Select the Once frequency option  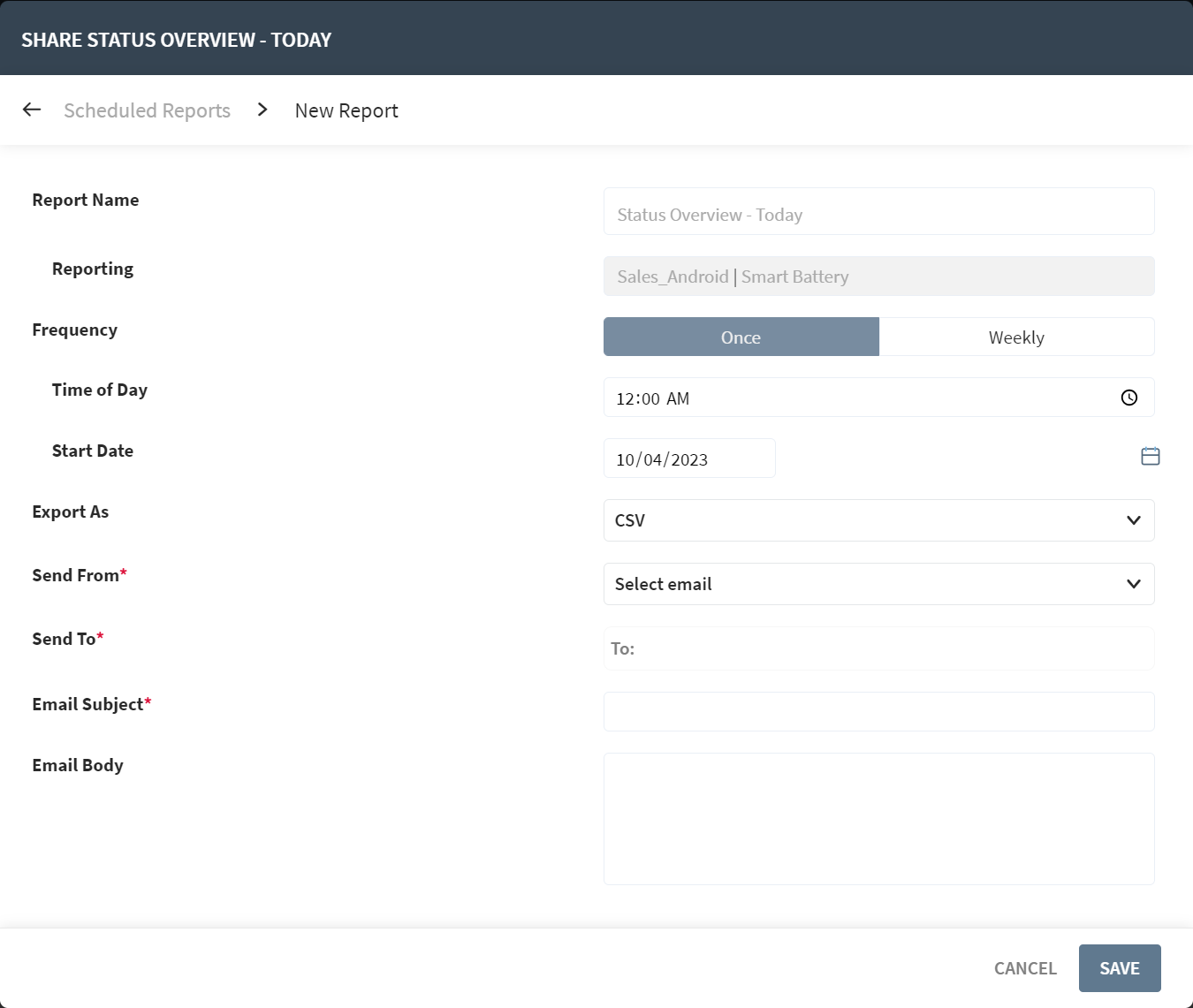[x=741, y=337]
